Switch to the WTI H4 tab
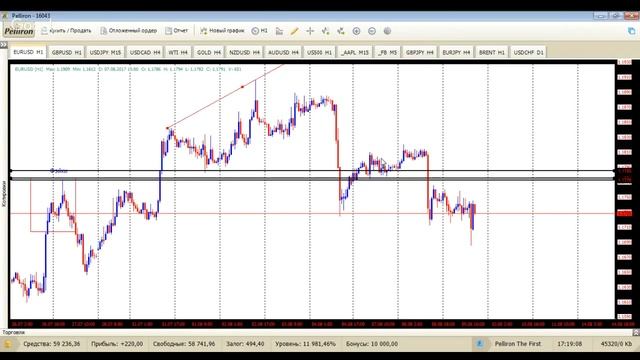The width and height of the screenshot is (640, 360). pyautogui.click(x=178, y=53)
